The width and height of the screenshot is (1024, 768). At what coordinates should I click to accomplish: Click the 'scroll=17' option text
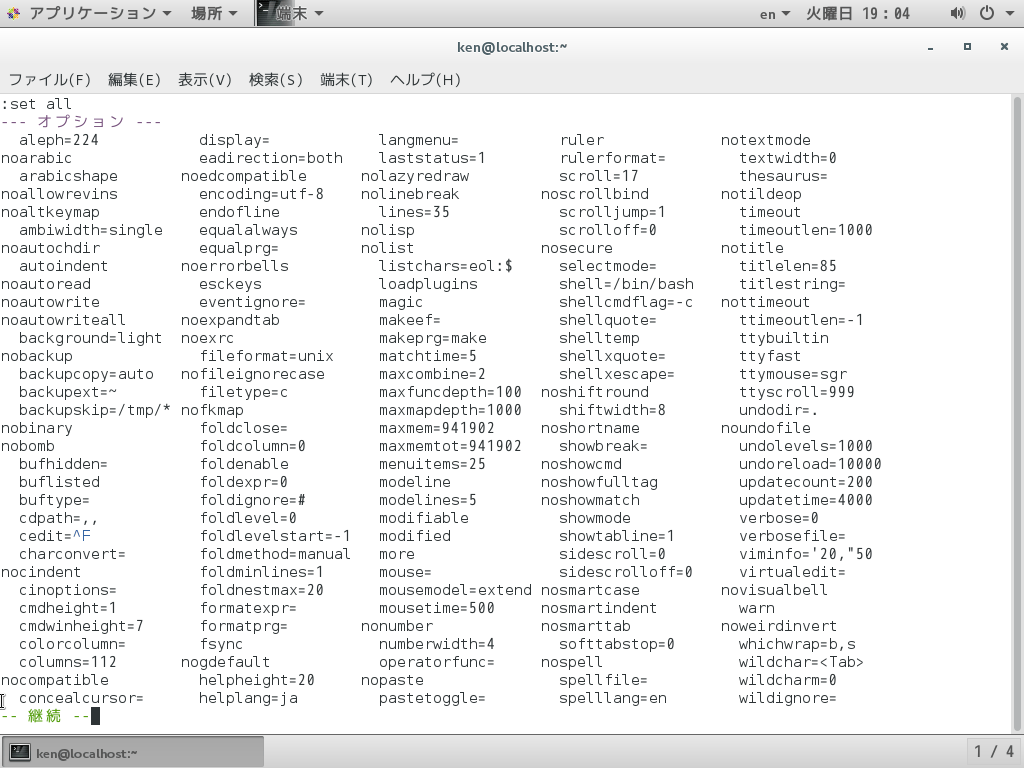click(599, 176)
